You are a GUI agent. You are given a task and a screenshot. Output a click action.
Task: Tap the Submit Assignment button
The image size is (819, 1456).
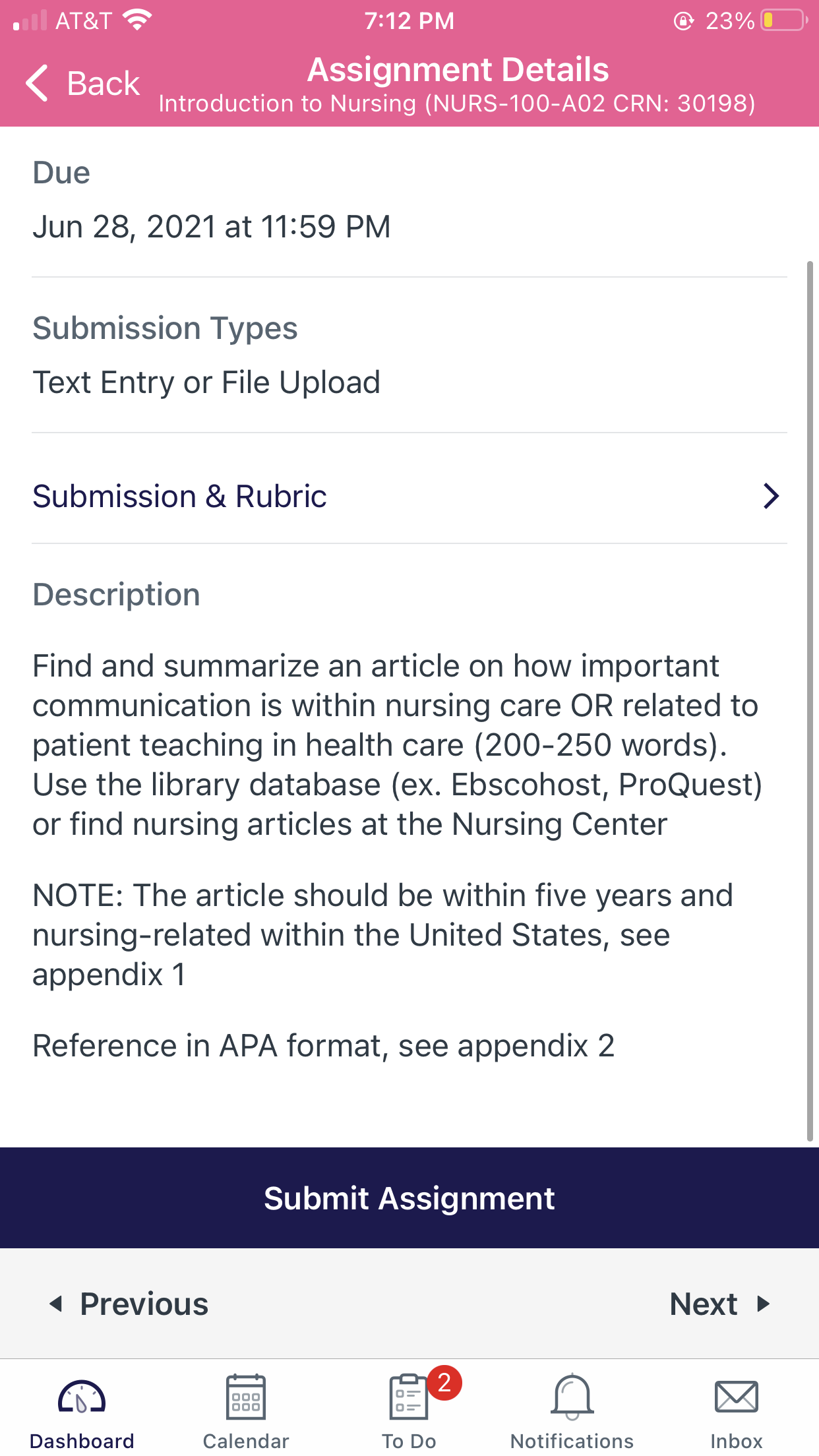[409, 1198]
